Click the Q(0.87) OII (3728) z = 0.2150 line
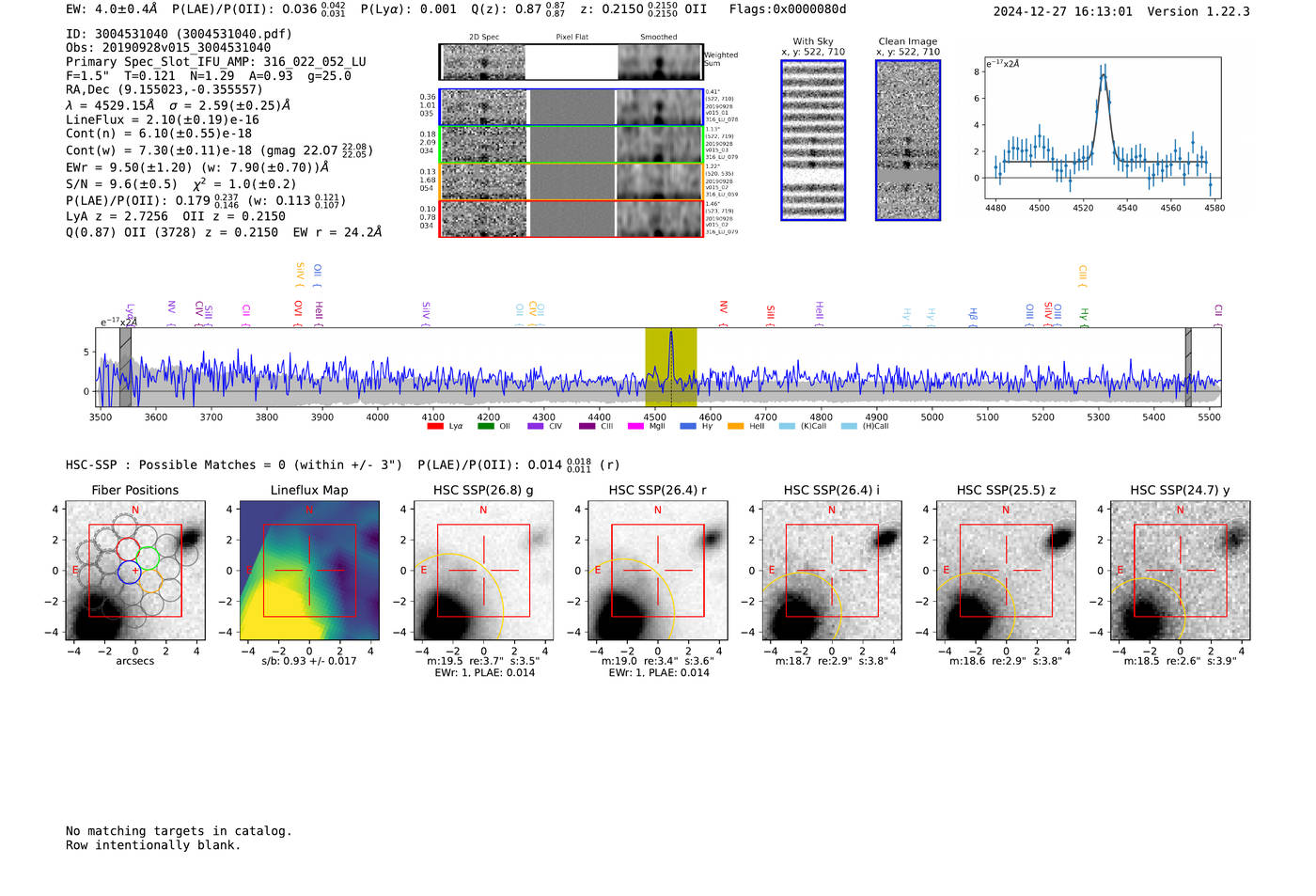1316x896 pixels. (x=224, y=231)
